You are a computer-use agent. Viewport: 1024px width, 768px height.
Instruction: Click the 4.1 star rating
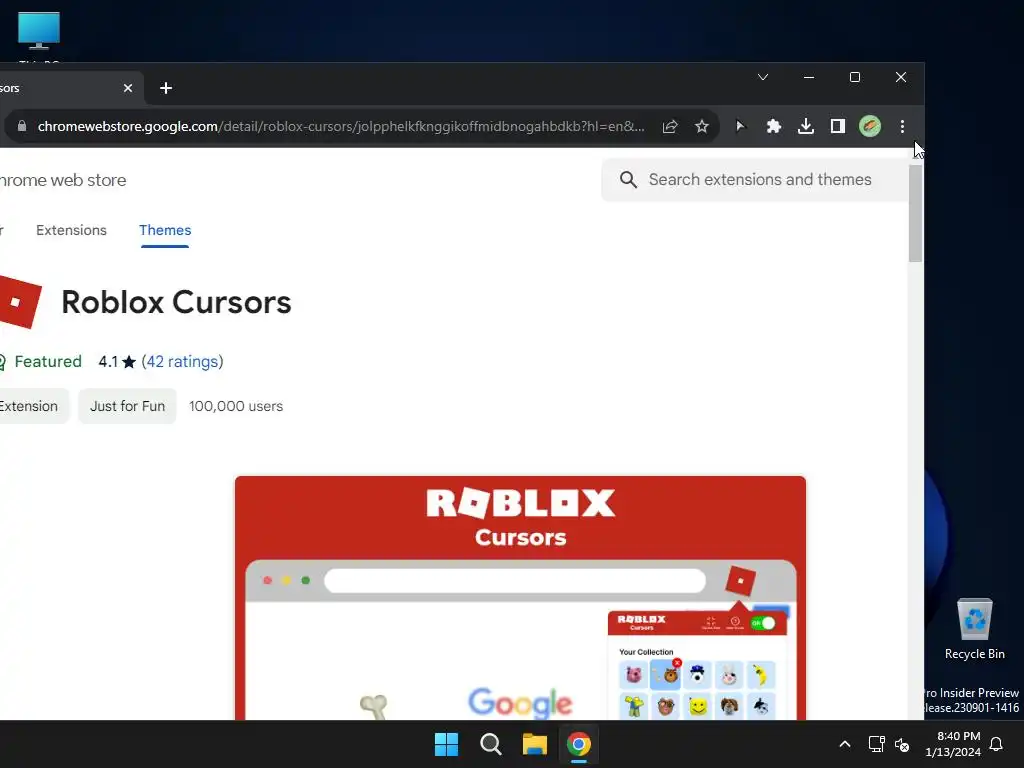click(x=117, y=361)
